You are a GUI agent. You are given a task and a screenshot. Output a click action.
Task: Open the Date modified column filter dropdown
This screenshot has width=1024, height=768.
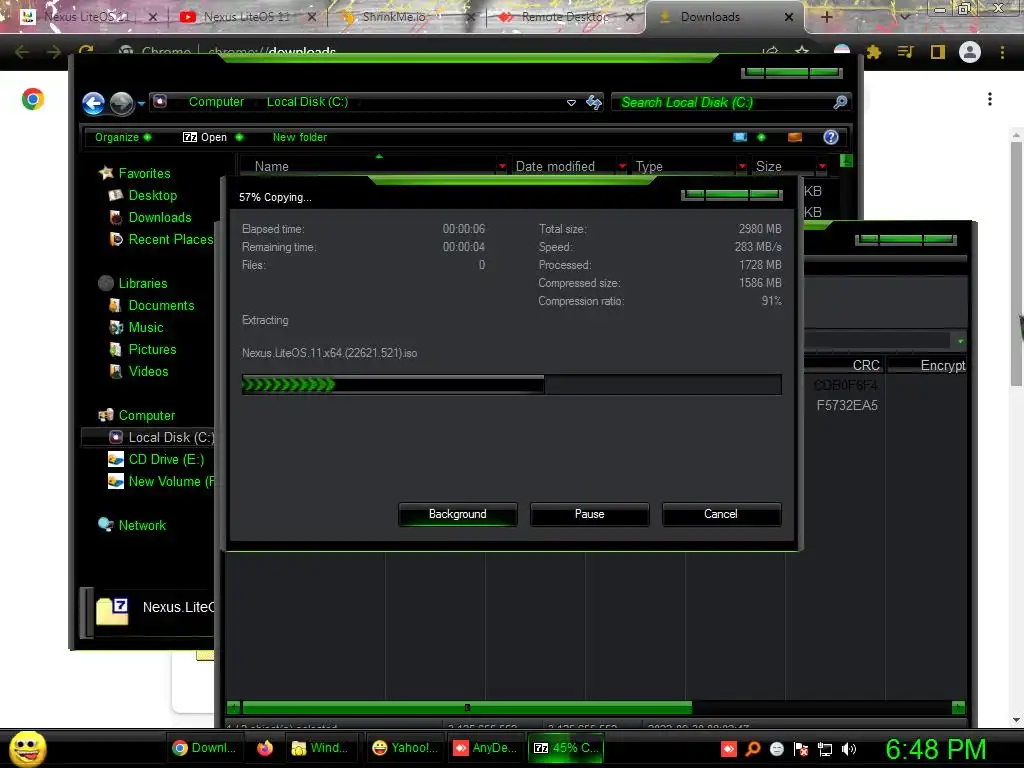pos(622,167)
